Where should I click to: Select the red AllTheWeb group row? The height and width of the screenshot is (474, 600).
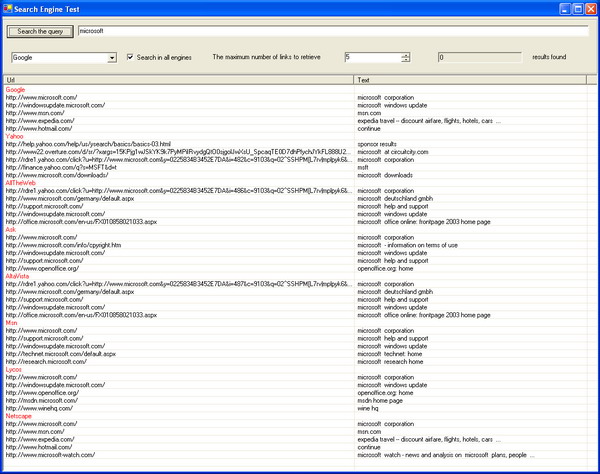[20, 183]
